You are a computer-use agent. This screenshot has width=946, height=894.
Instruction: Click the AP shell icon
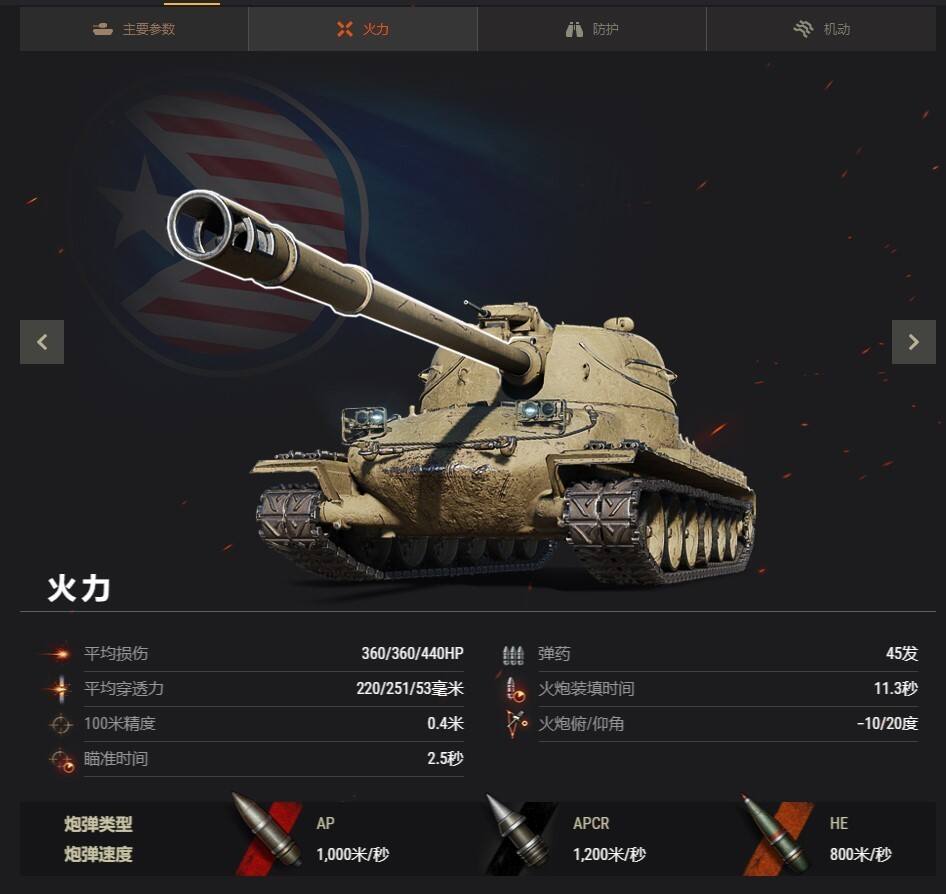268,835
